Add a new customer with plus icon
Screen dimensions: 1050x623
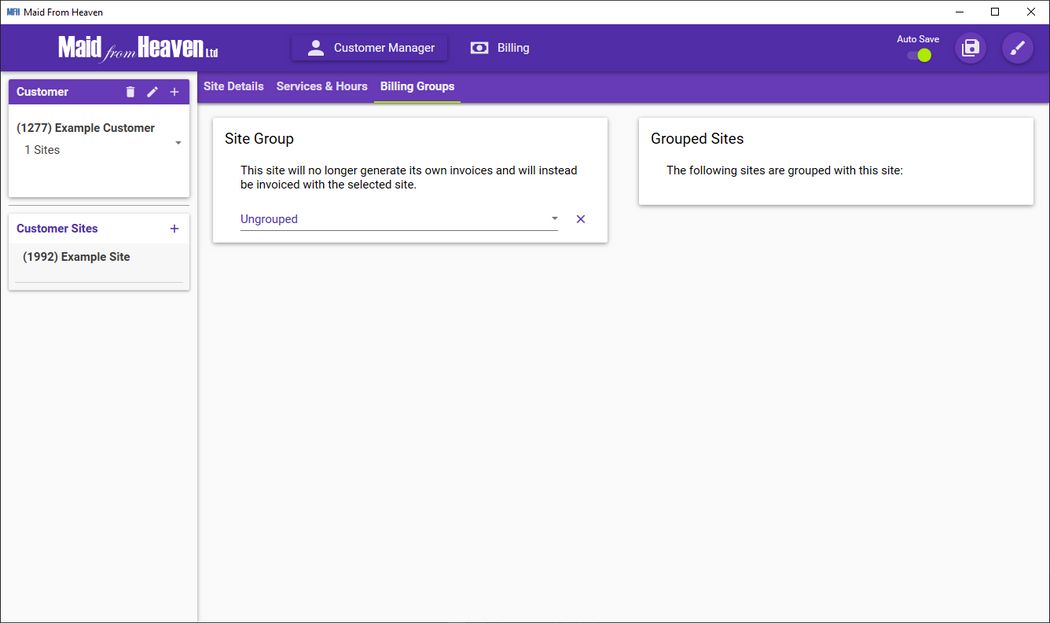(174, 92)
